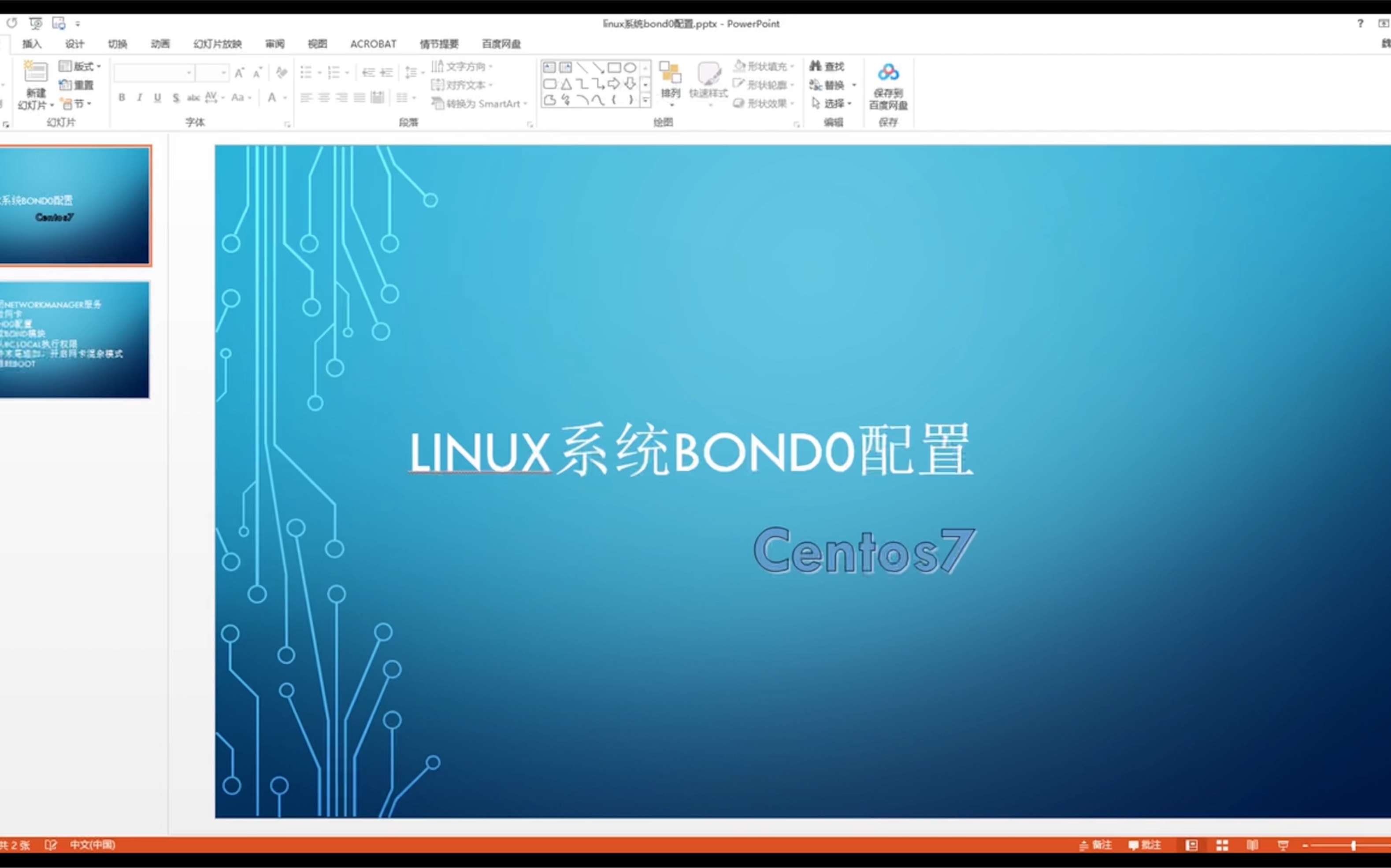This screenshot has height=868, width=1391.
Task: Open character spacing (AV) dropdown
Action: (215, 98)
